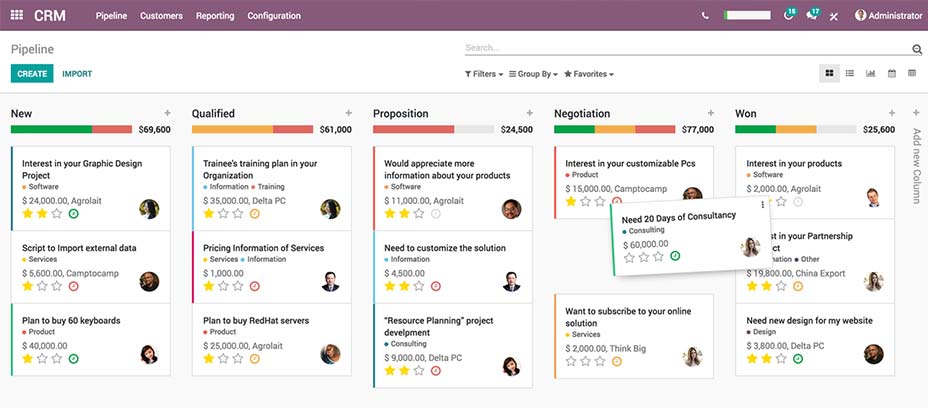Click the $69,600 total in New column
This screenshot has height=408, width=928.
pos(154,130)
